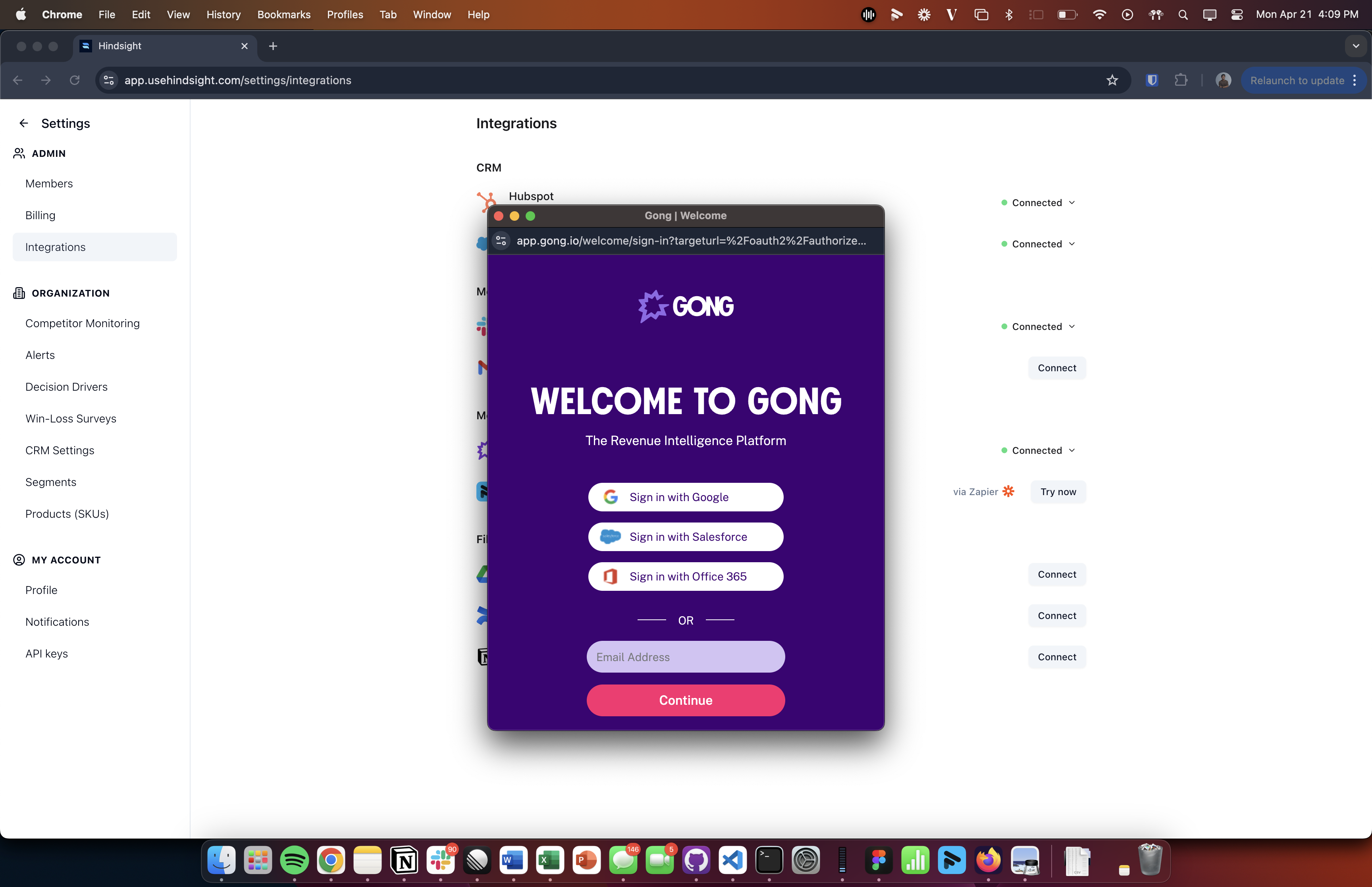Viewport: 1372px width, 887px height.
Task: Select Integrations in sidebar
Action: (94, 247)
